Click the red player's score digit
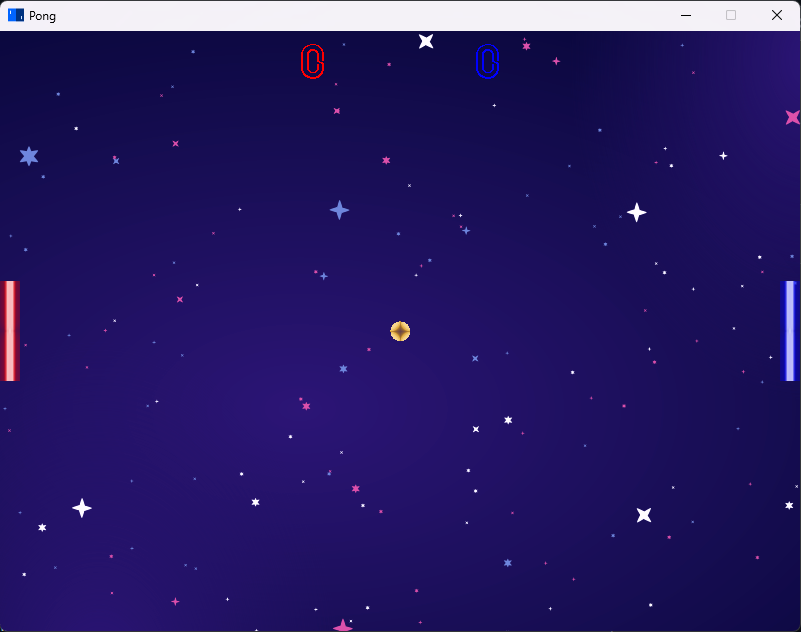This screenshot has height=632, width=801. coord(312,60)
